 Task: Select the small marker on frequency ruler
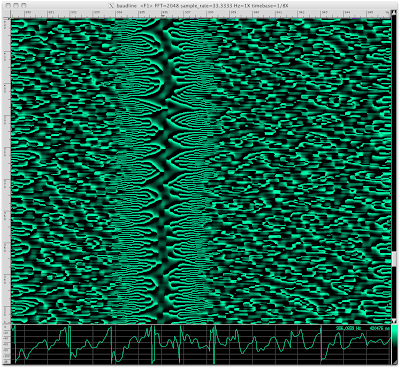(x=163, y=15)
